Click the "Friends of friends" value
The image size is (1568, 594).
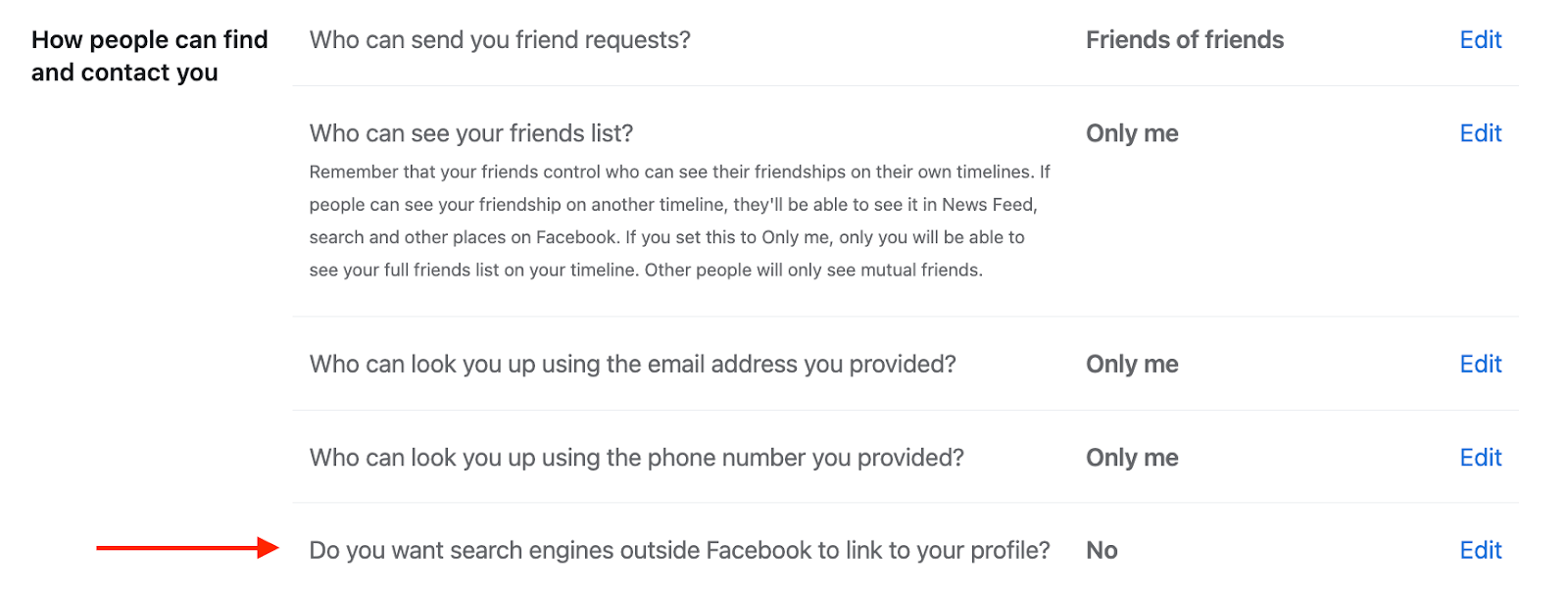point(1184,40)
